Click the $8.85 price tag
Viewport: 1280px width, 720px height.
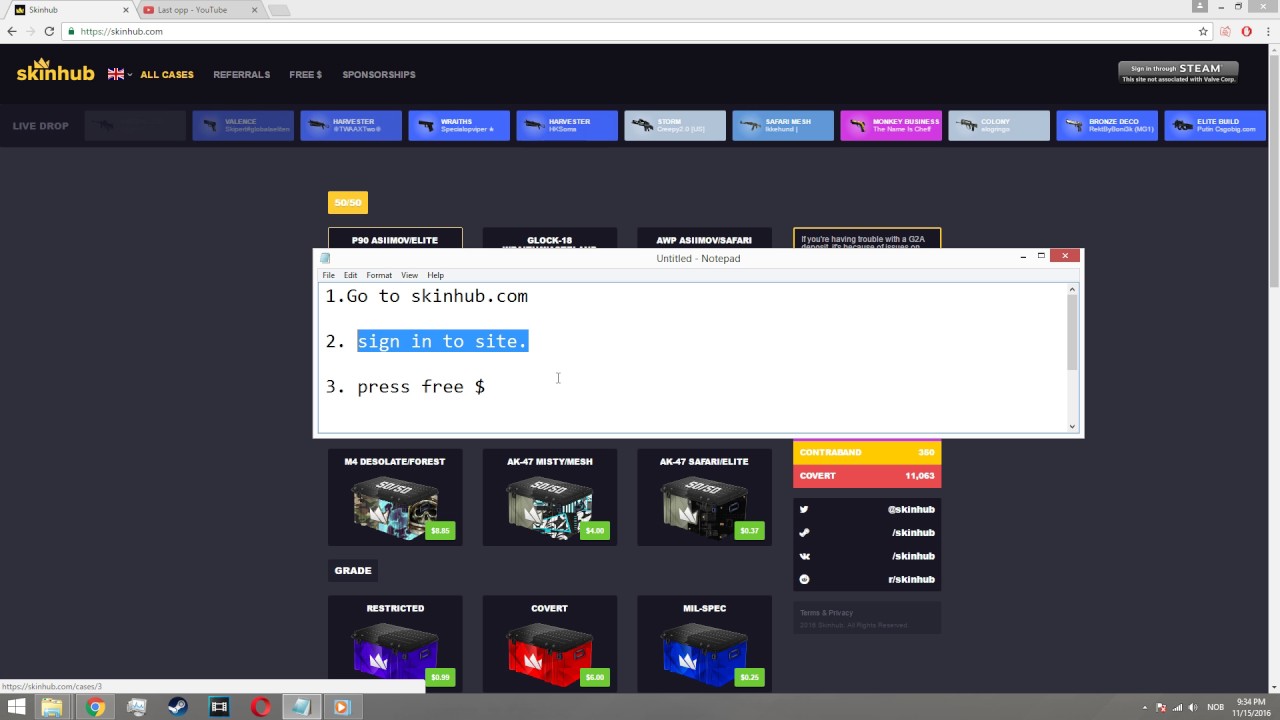(440, 531)
